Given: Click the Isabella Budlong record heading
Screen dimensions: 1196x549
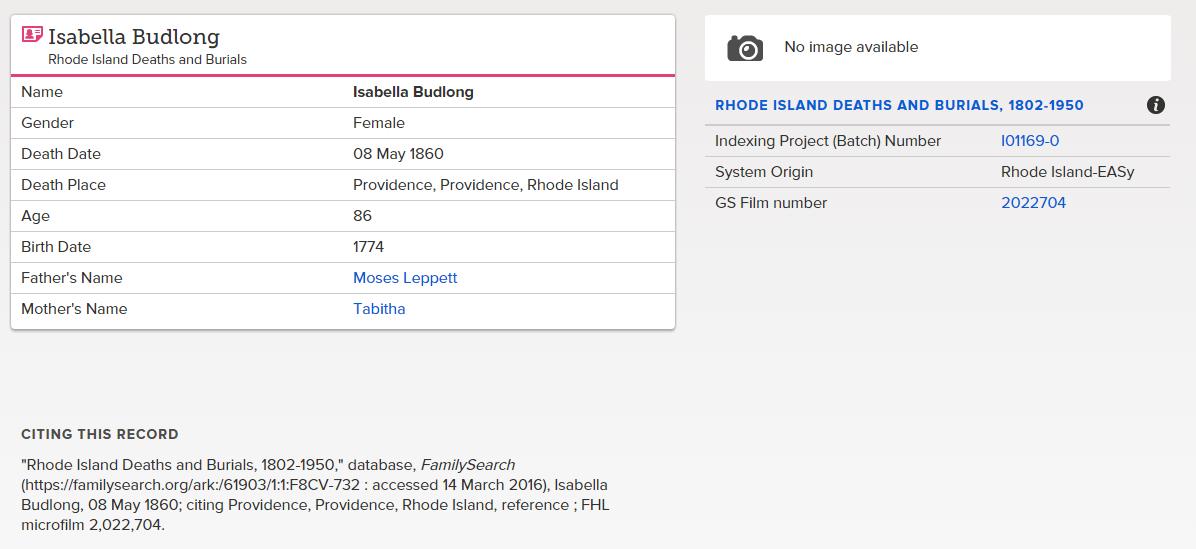Looking at the screenshot, I should [x=133, y=37].
